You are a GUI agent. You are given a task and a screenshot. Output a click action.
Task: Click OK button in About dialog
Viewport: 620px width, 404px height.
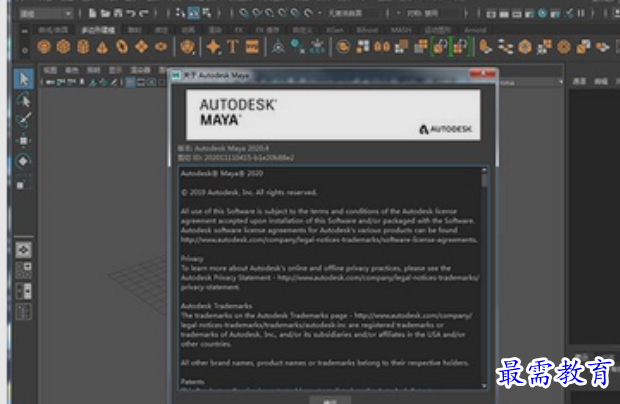click(330, 400)
